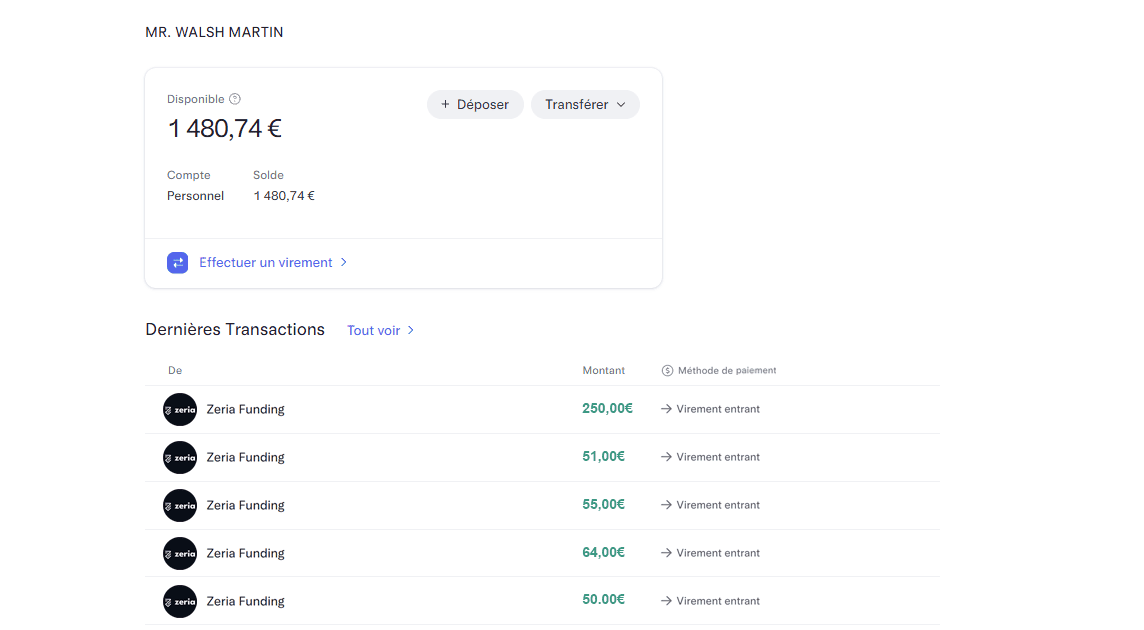Click the help icon next to Disponible
Image resolution: width=1144 pixels, height=630 pixels.
tap(235, 99)
